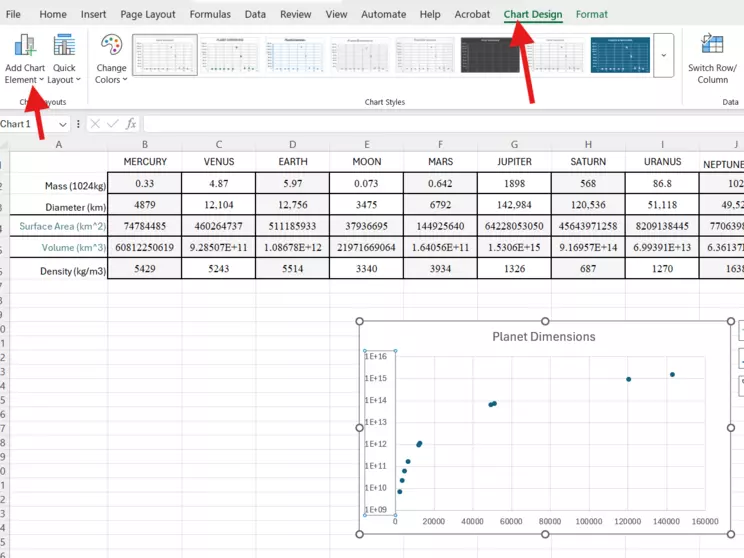Open the Insert tab

coord(93,14)
